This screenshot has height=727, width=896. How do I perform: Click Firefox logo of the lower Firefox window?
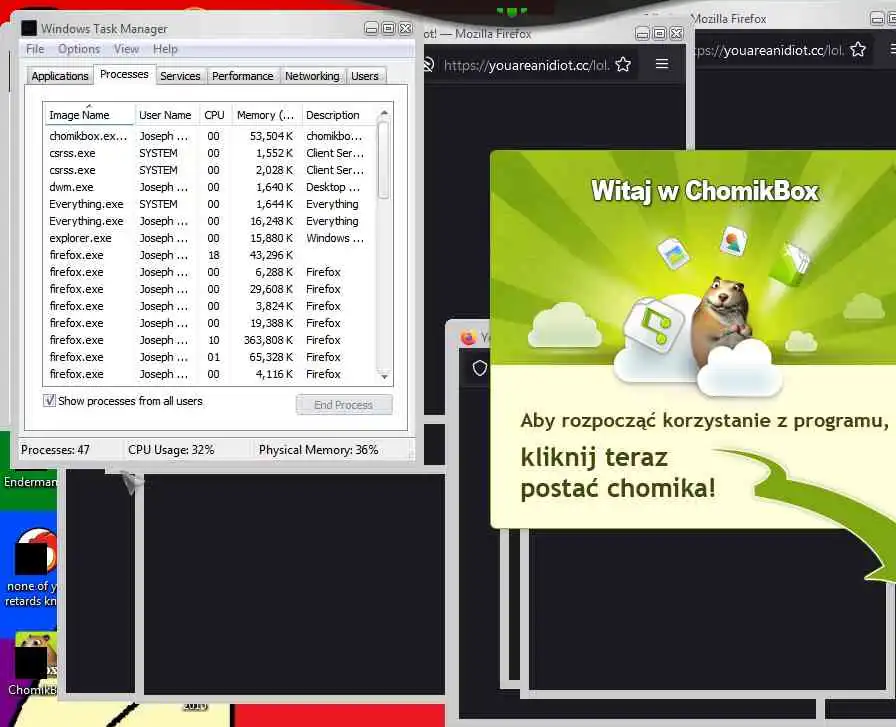[469, 338]
